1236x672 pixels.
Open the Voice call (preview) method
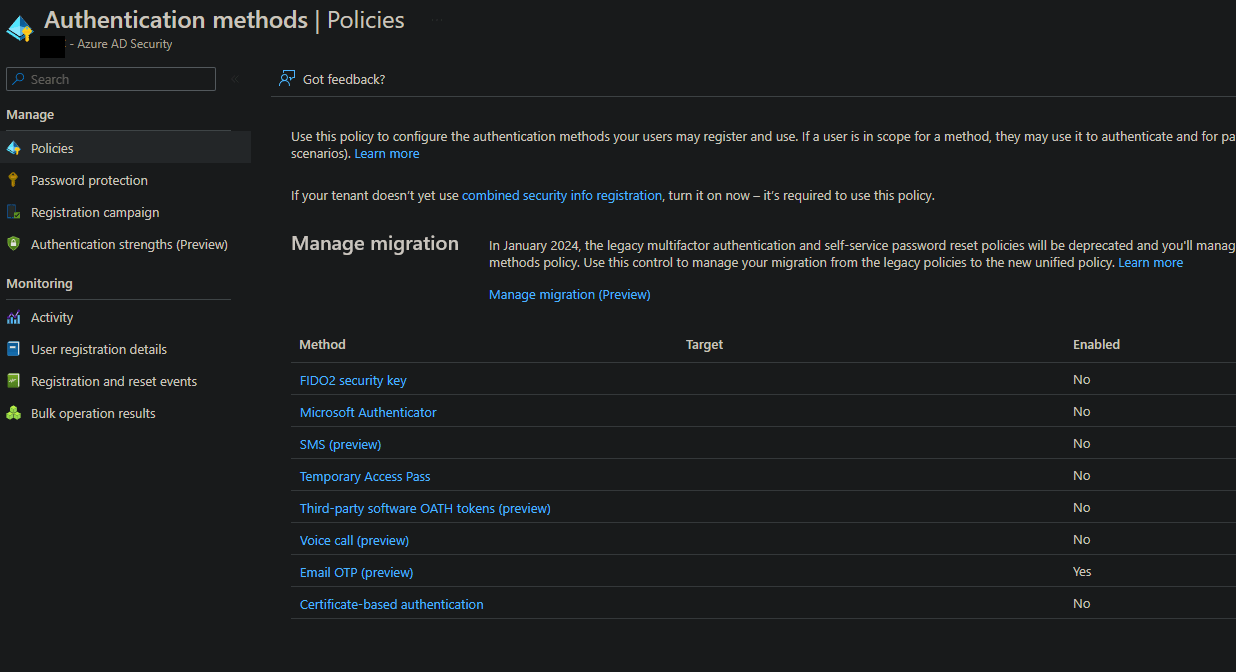354,540
